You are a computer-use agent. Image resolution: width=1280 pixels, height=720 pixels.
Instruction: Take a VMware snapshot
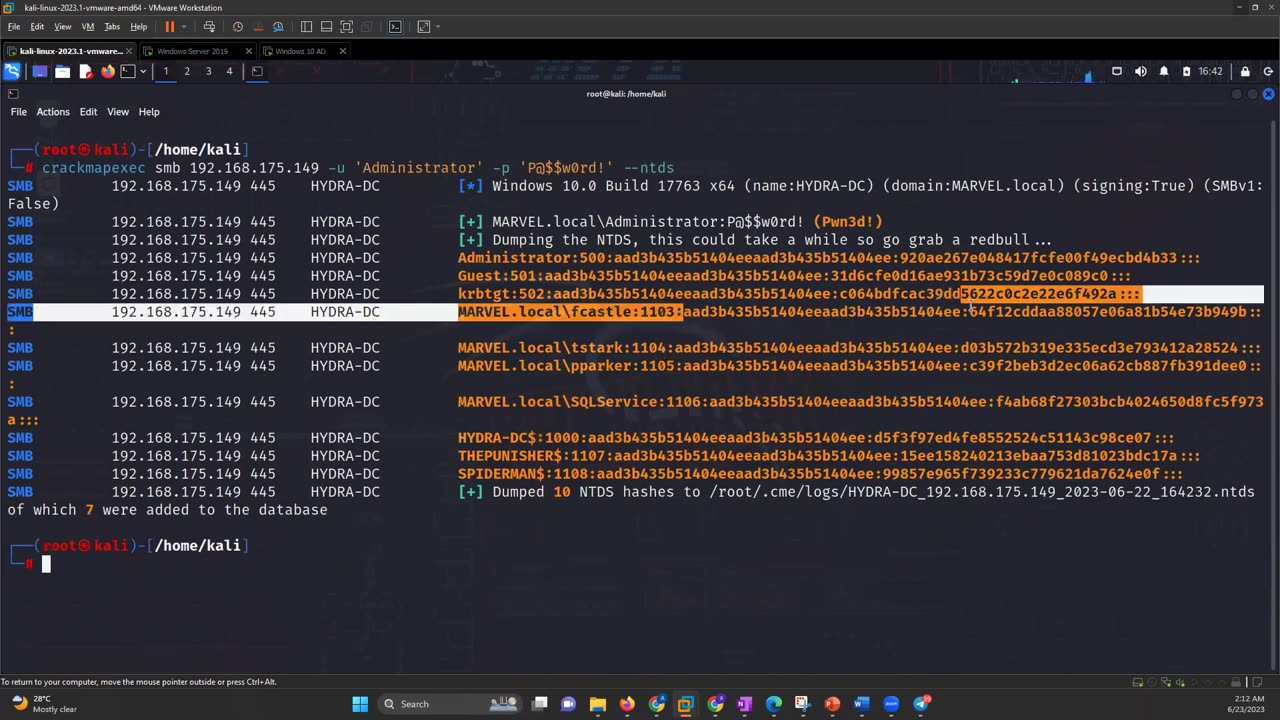tap(237, 27)
